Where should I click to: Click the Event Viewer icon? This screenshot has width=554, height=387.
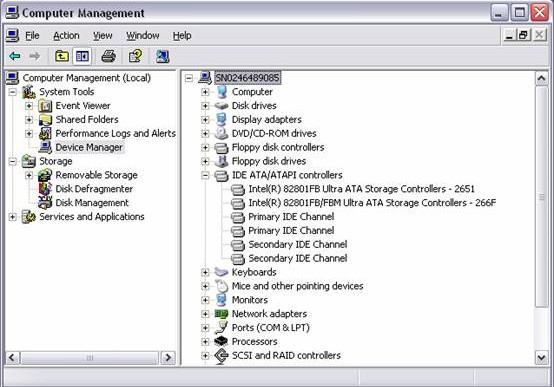(x=45, y=106)
